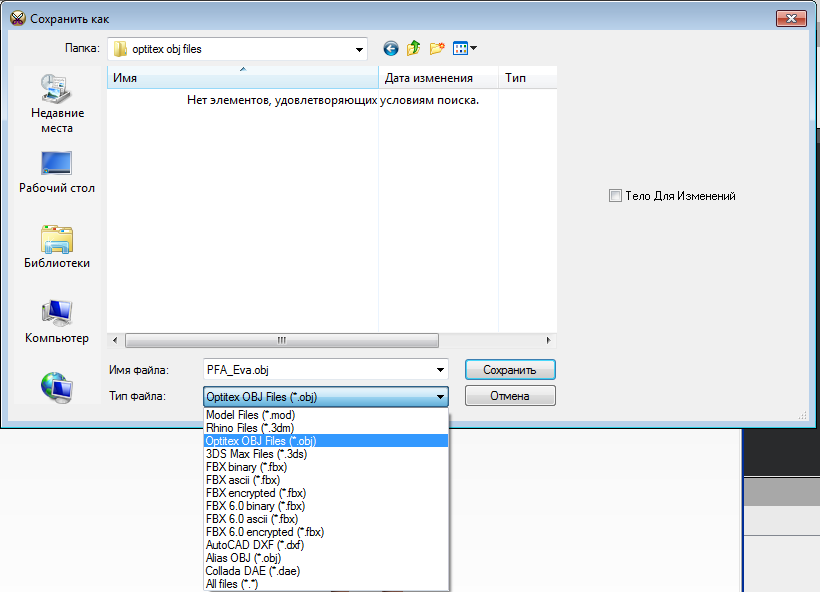Viewport: 820px width, 592px height.
Task: Select FBX 6.0 encrypted (*.fbx) format
Action: coord(326,532)
